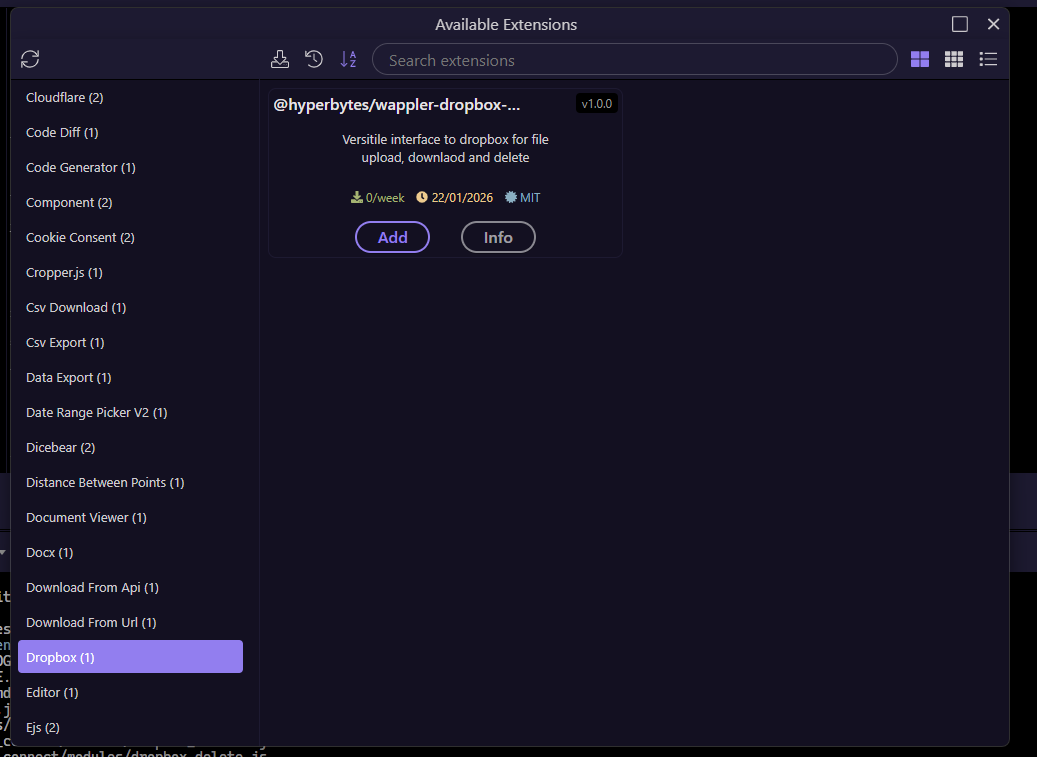Select the Cloudflare (2) category
The width and height of the screenshot is (1037, 757).
[x=64, y=98]
